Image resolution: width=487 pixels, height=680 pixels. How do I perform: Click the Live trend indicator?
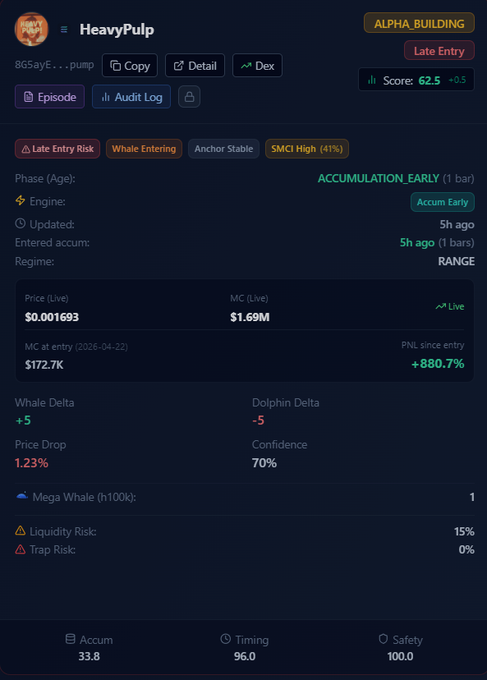click(x=450, y=307)
